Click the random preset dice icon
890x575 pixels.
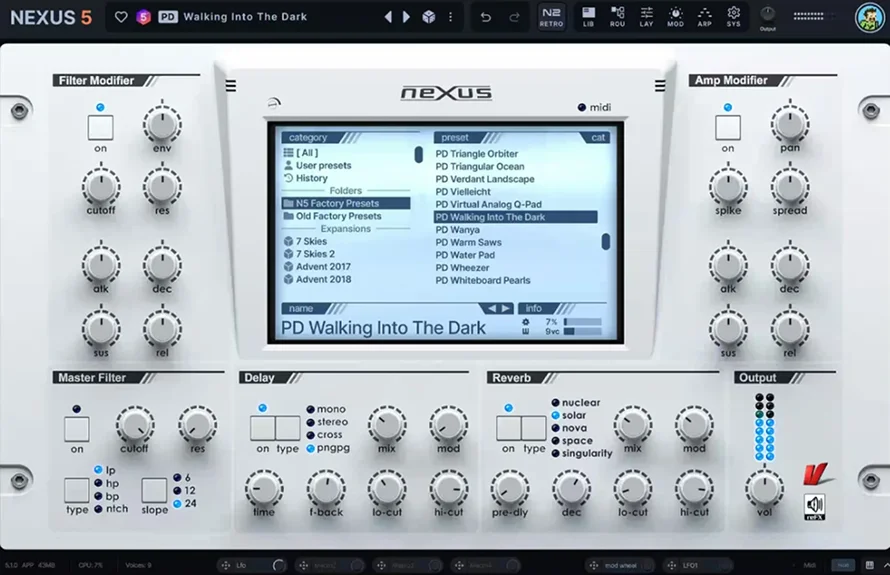coord(428,17)
